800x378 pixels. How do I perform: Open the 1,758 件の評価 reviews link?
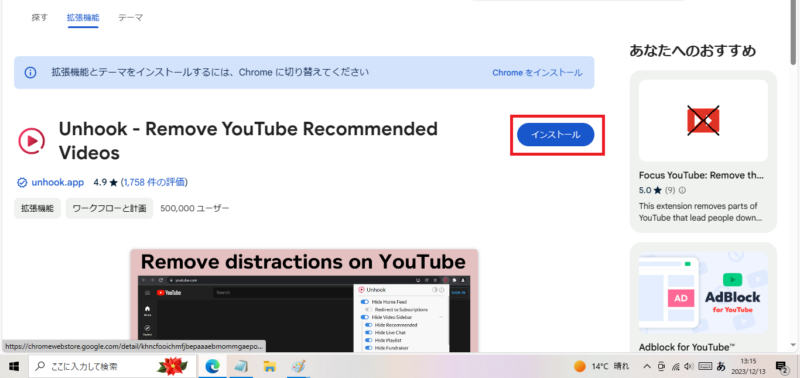point(154,182)
